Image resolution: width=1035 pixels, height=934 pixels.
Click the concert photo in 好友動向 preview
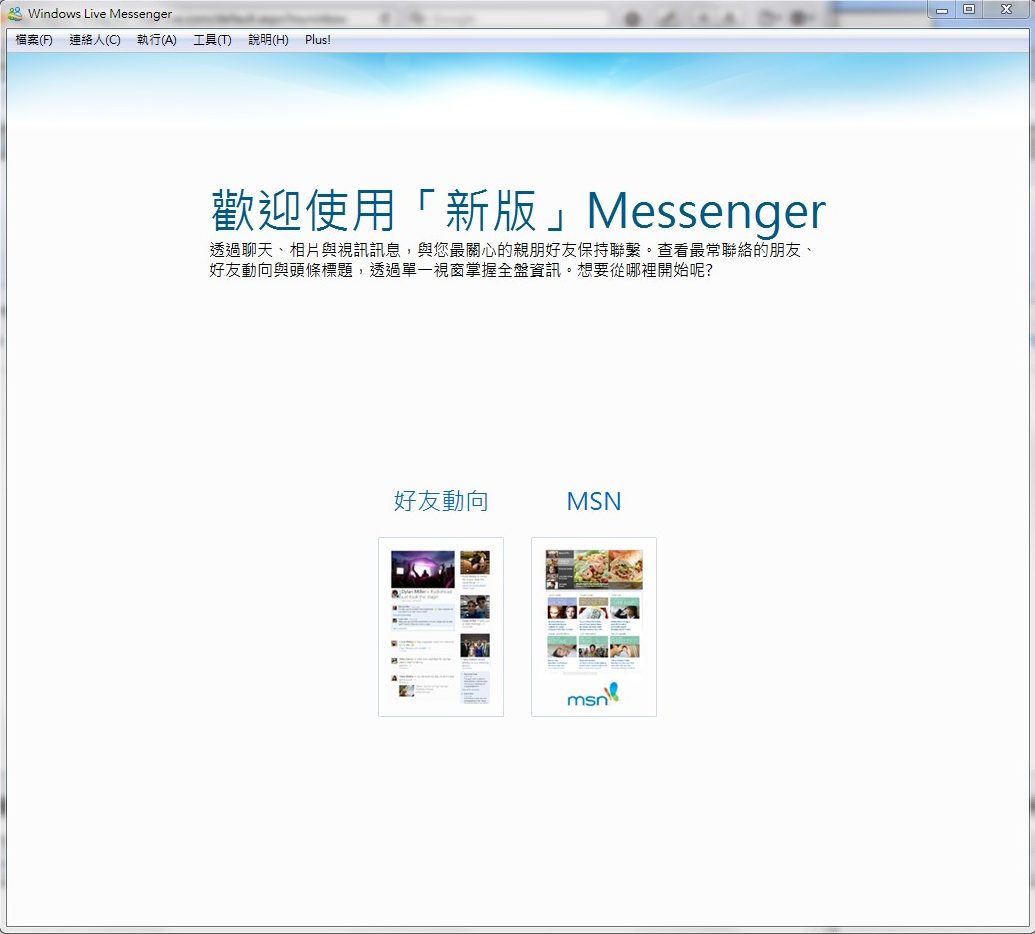pyautogui.click(x=423, y=569)
